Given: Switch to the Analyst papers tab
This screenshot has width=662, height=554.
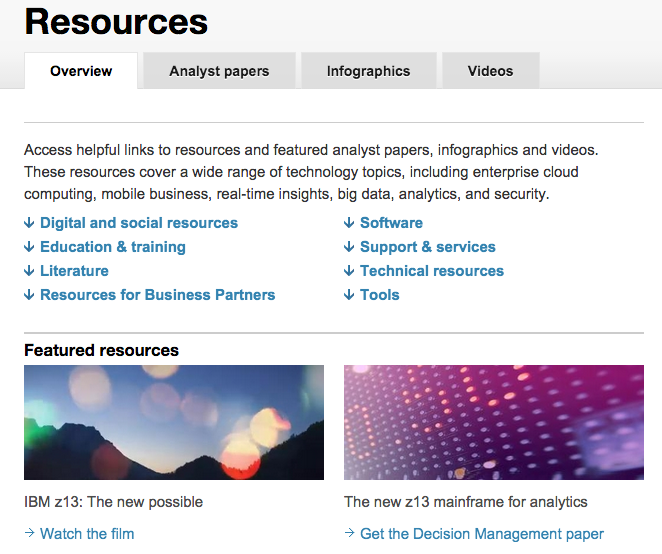Looking at the screenshot, I should tap(219, 71).
